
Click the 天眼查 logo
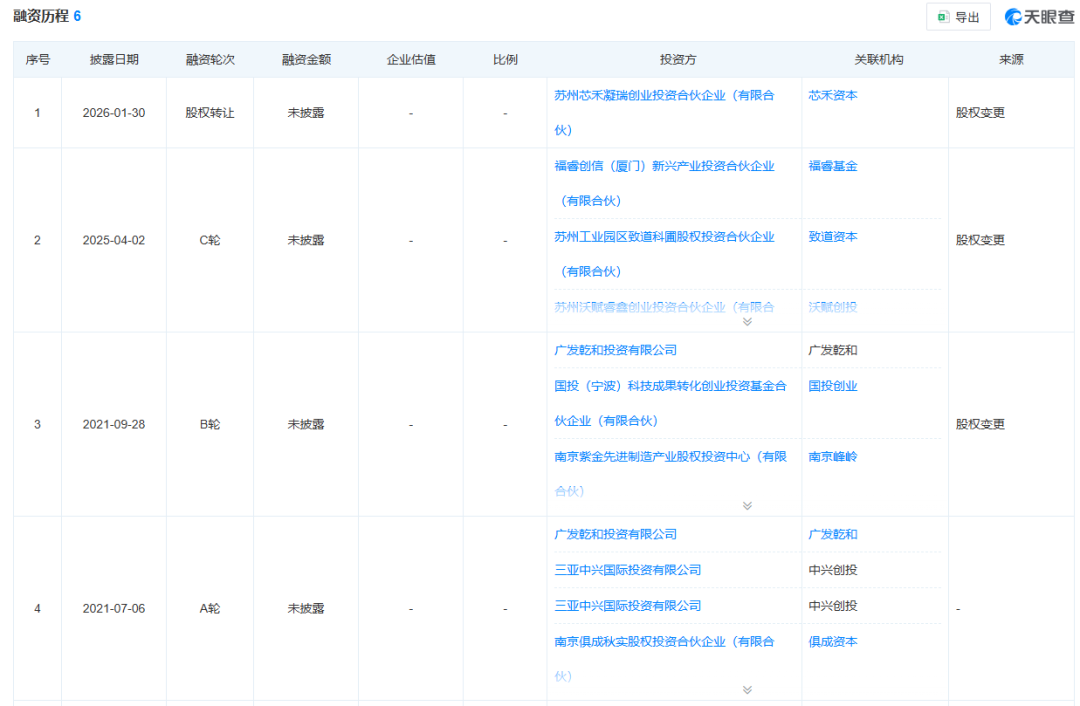[1039, 17]
